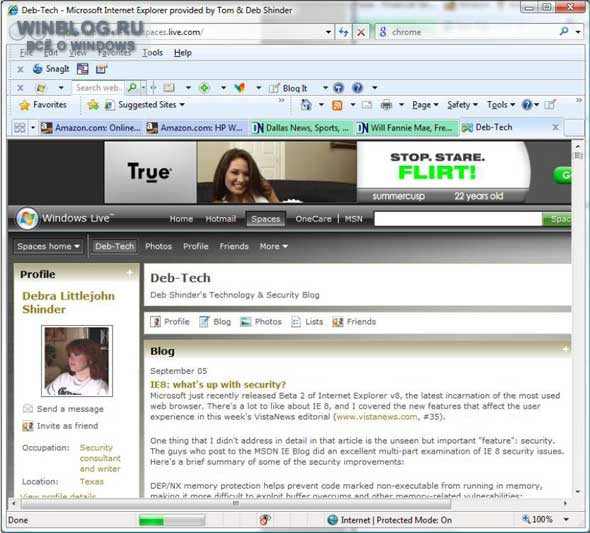Switch to the Dallas News, Sports tab
This screenshot has width=590, height=533.
[300, 128]
